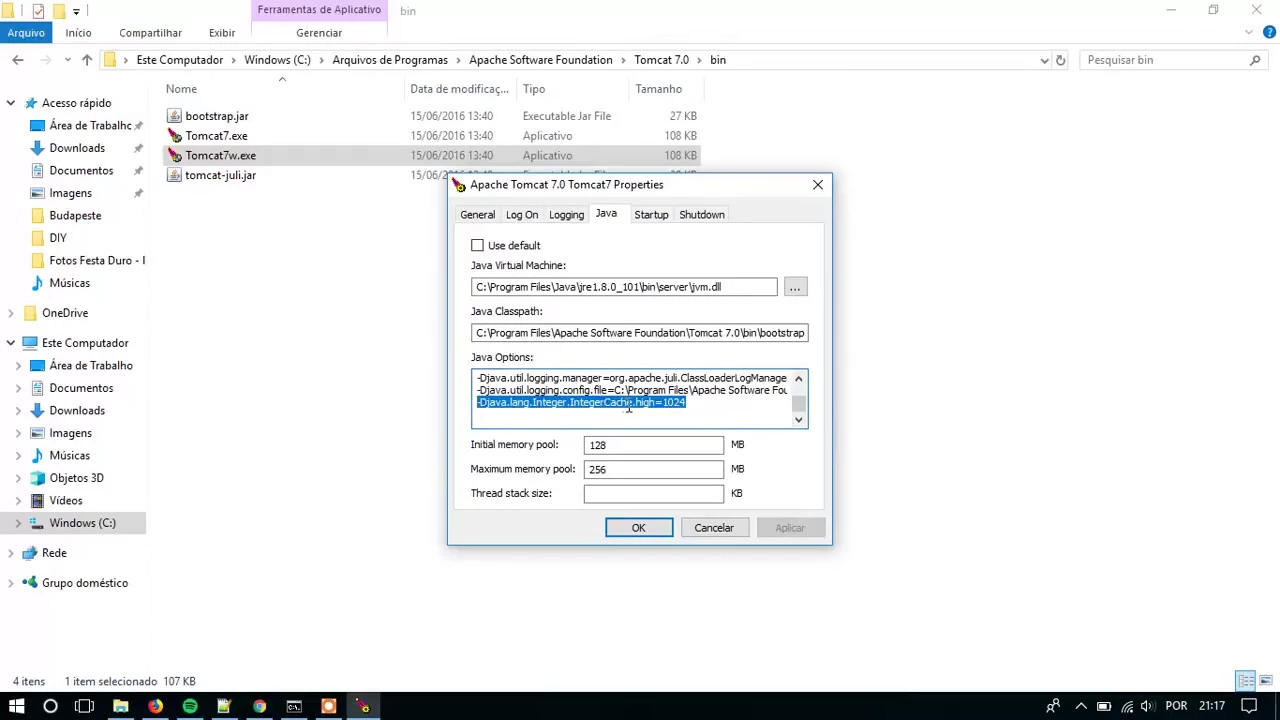Select the Tomcat7w.exe file
Viewport: 1280px width, 720px height.
click(x=220, y=156)
